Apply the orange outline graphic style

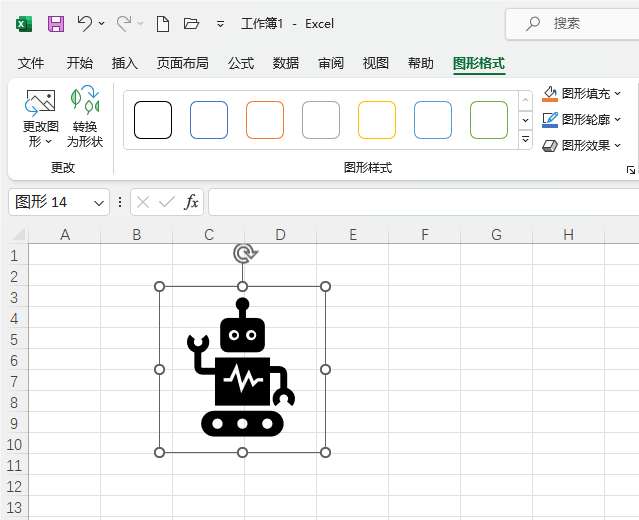pyautogui.click(x=265, y=120)
